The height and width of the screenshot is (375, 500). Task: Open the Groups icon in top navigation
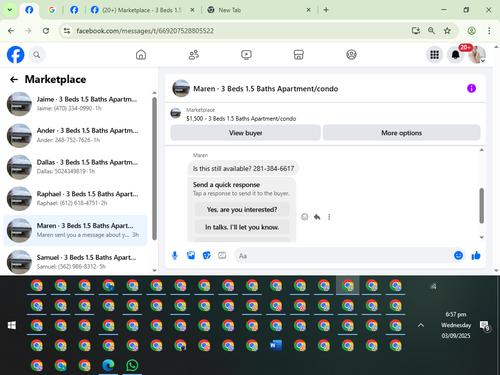[351, 55]
